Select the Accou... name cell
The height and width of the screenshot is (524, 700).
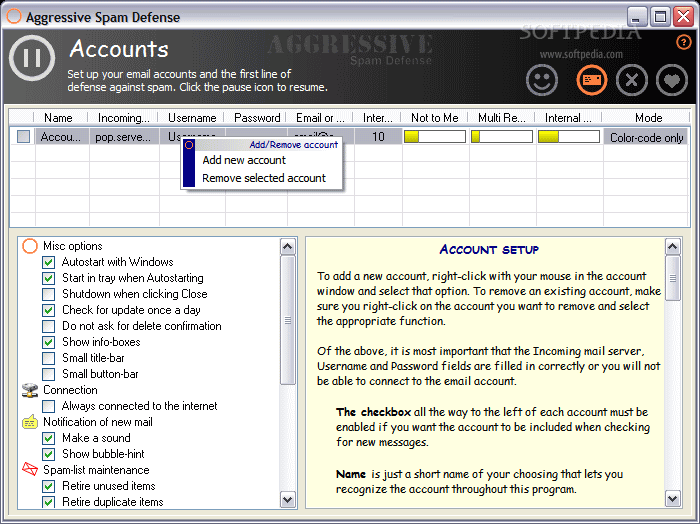pyautogui.click(x=62, y=137)
